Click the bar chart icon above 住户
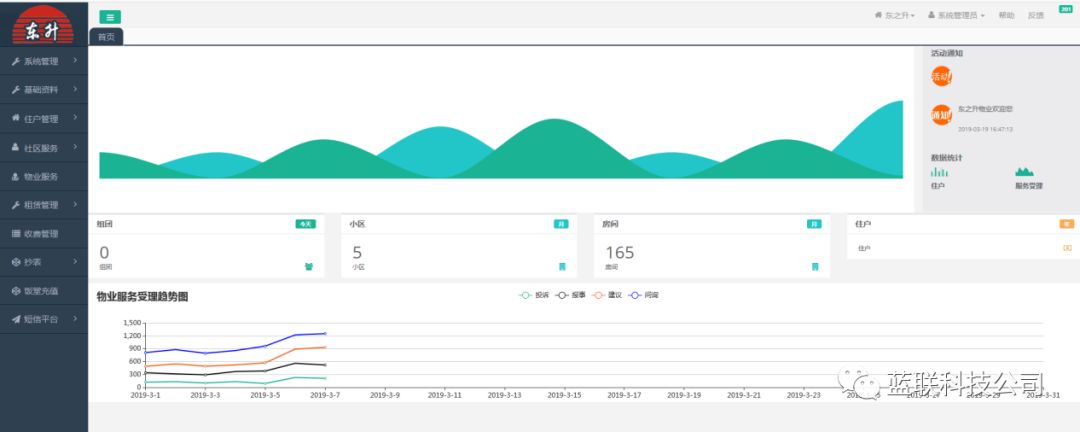 tap(939, 172)
